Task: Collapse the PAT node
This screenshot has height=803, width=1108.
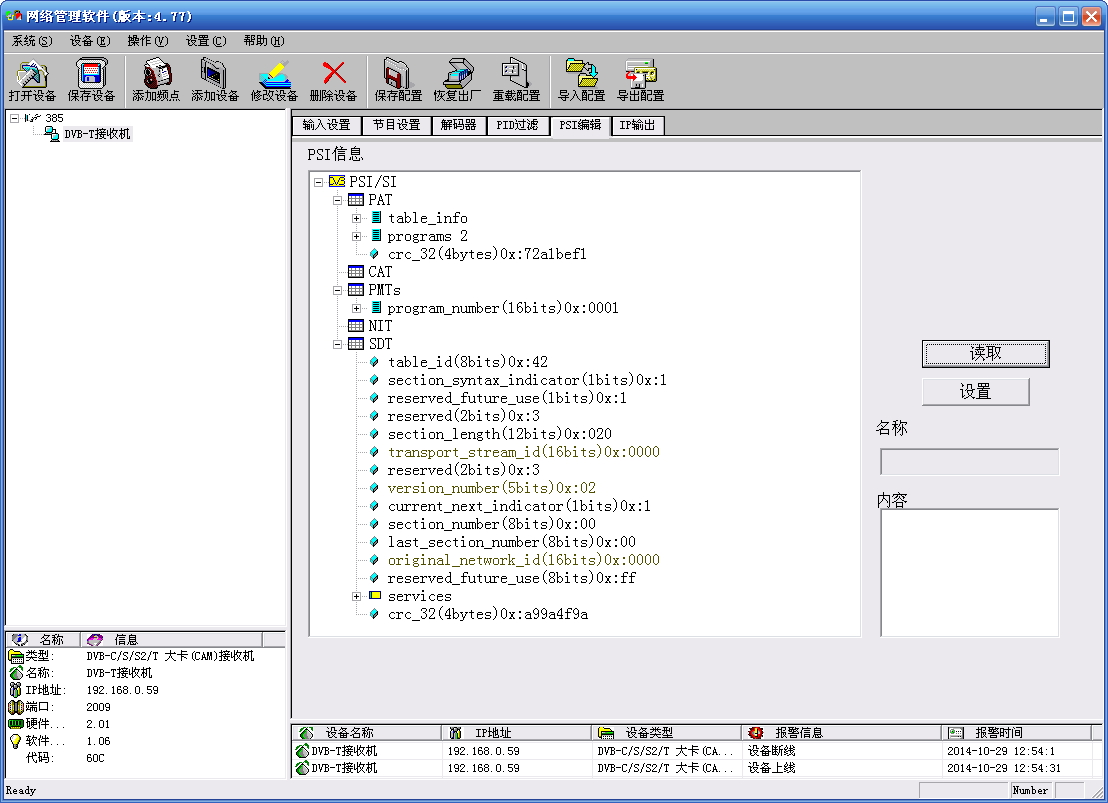Action: point(338,200)
